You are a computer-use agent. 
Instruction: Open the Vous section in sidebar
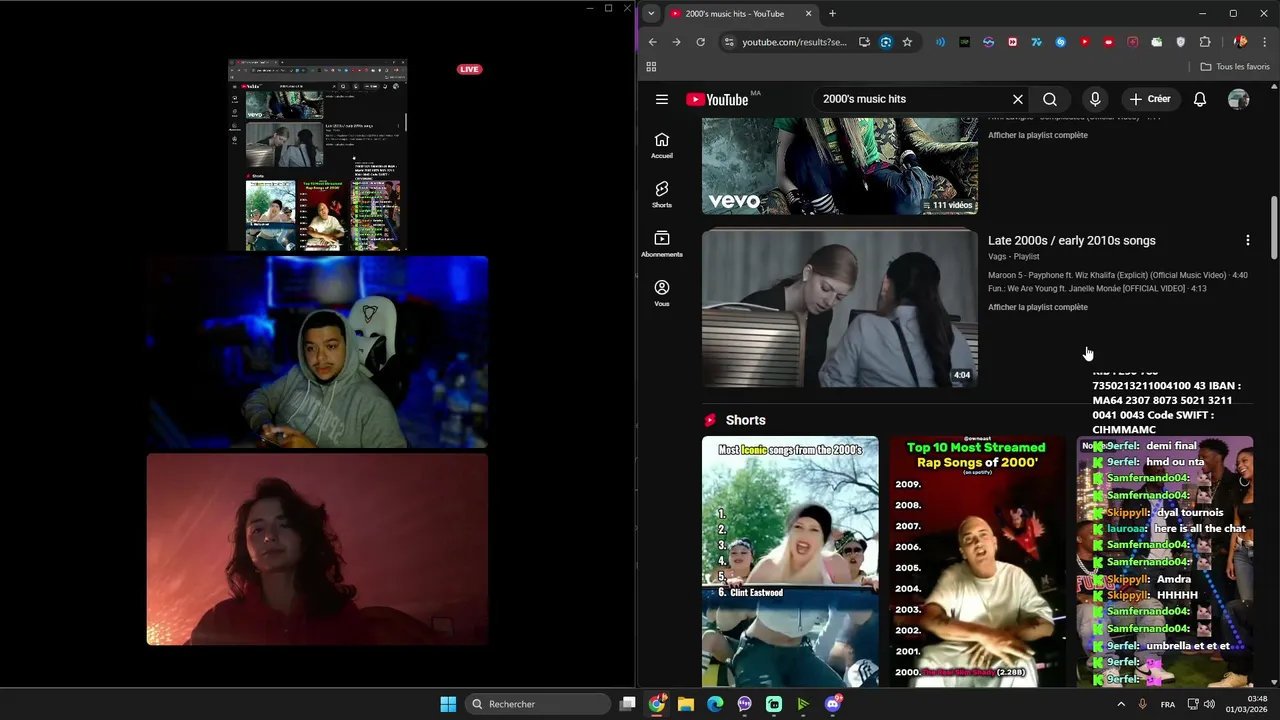click(x=662, y=293)
